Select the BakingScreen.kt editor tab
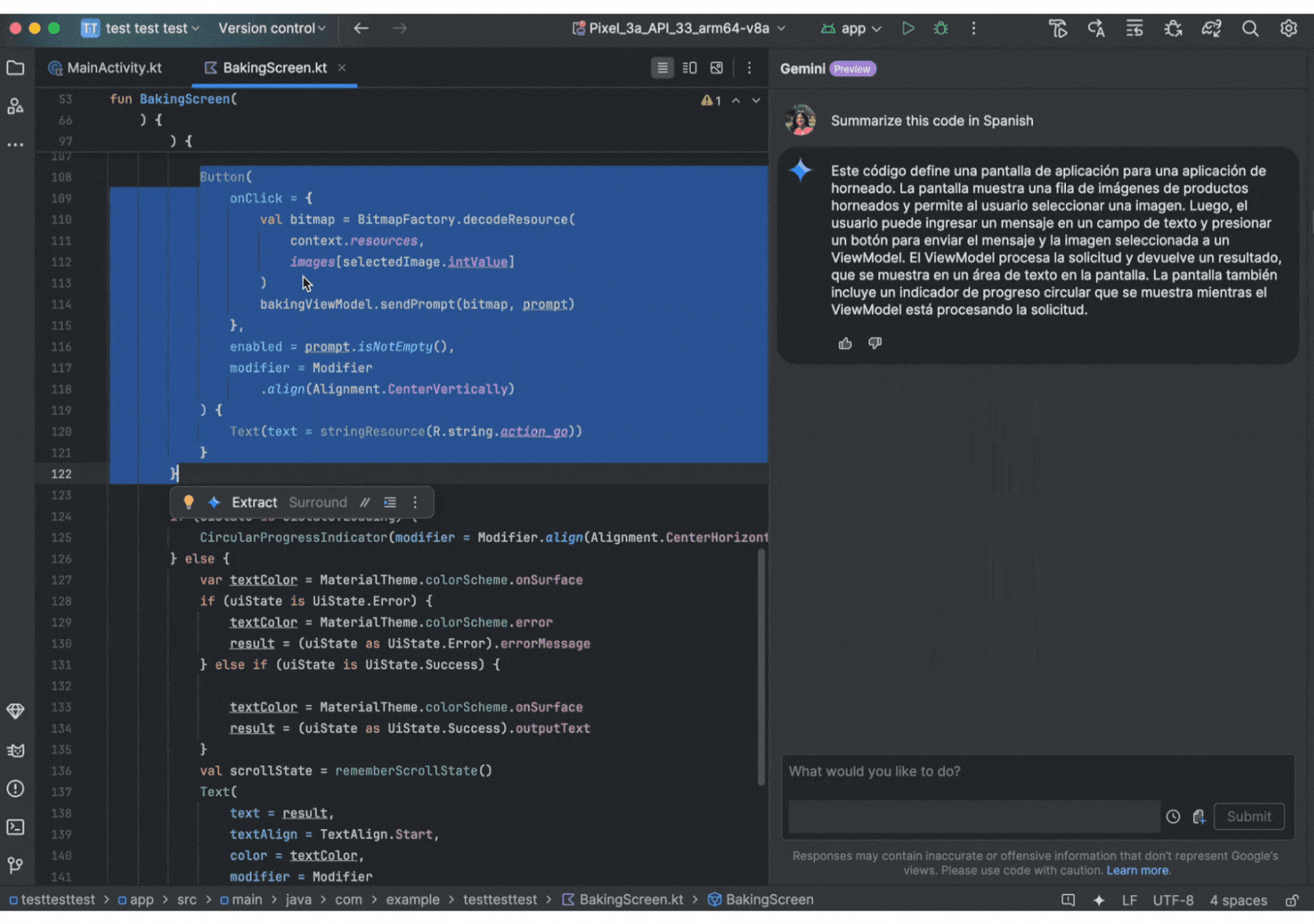 pos(274,68)
